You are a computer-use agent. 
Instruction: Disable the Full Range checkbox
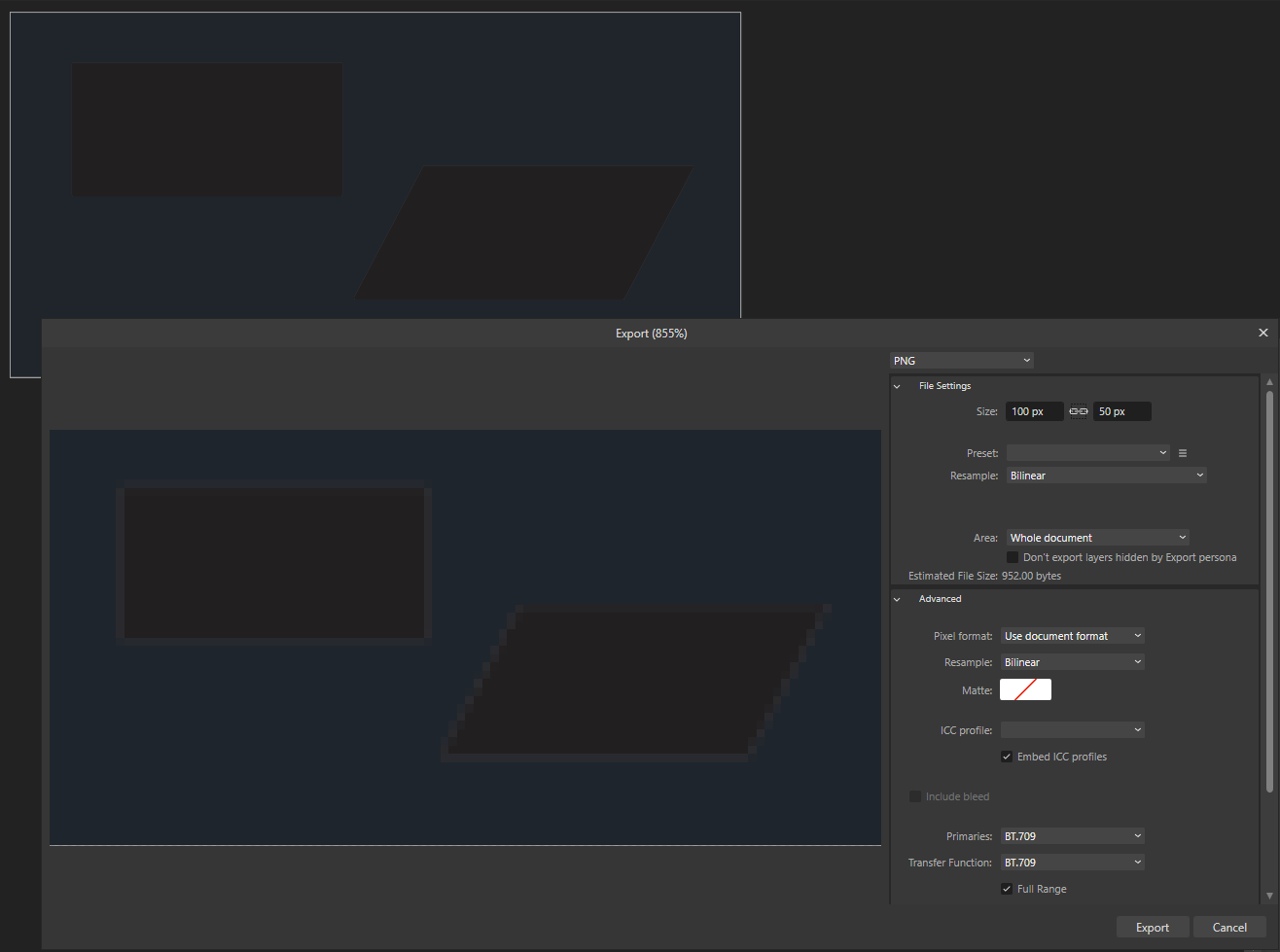(x=1007, y=888)
